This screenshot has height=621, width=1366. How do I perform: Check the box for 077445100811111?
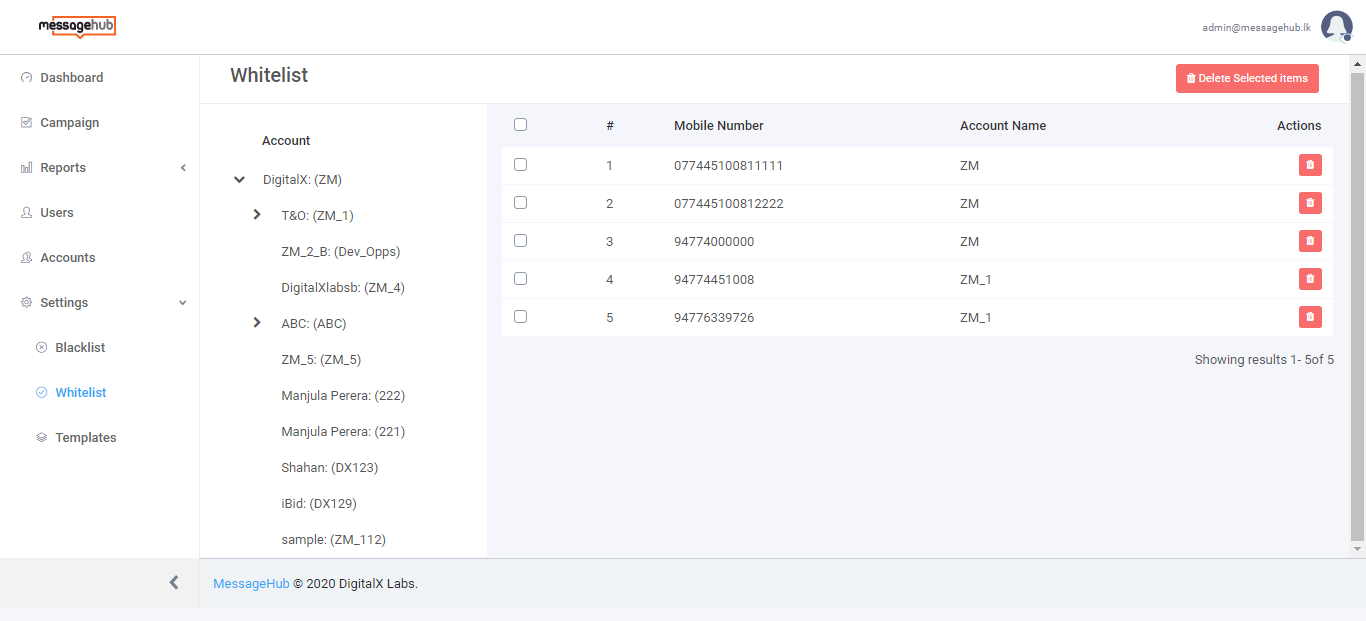click(x=520, y=165)
